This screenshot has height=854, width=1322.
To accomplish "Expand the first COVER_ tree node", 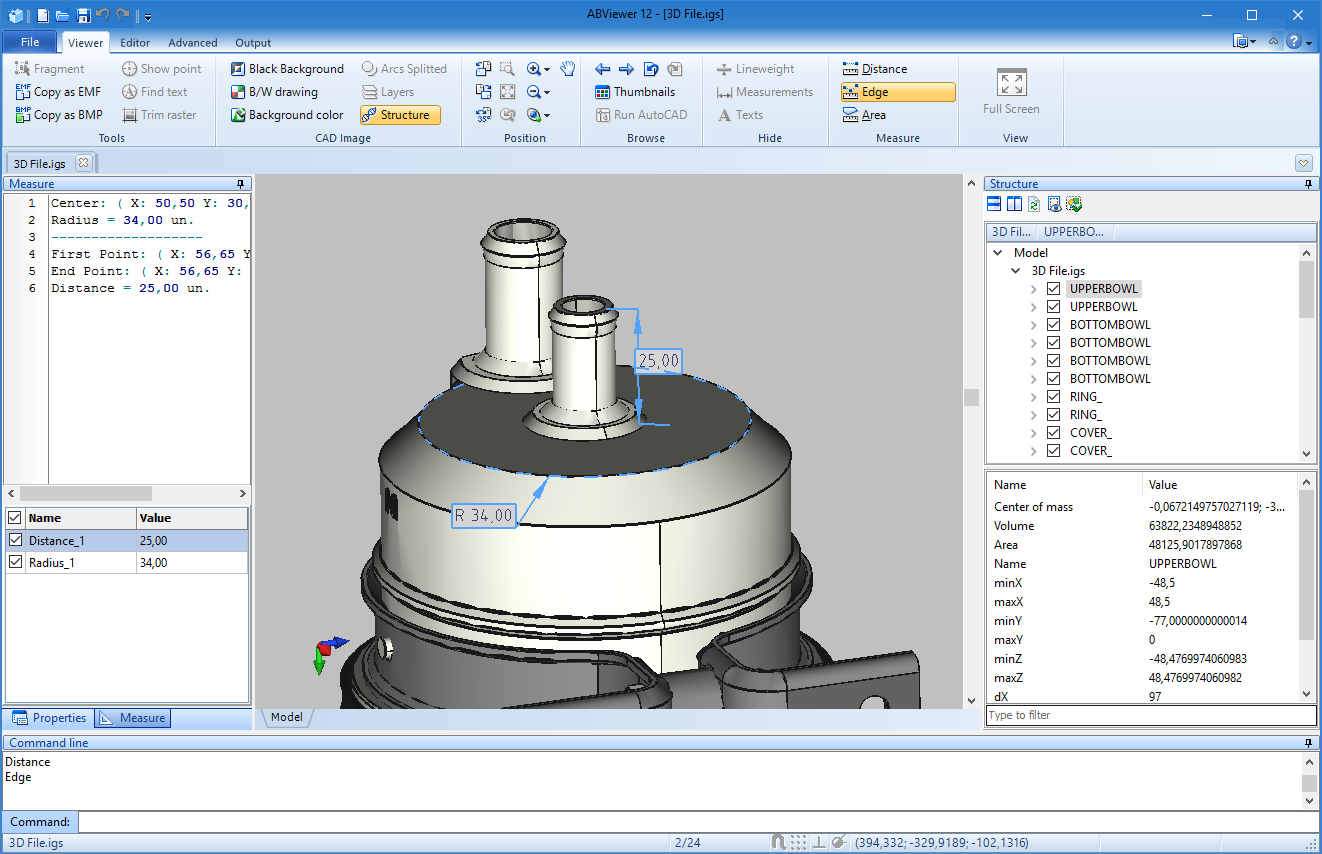I will pyautogui.click(x=1034, y=433).
